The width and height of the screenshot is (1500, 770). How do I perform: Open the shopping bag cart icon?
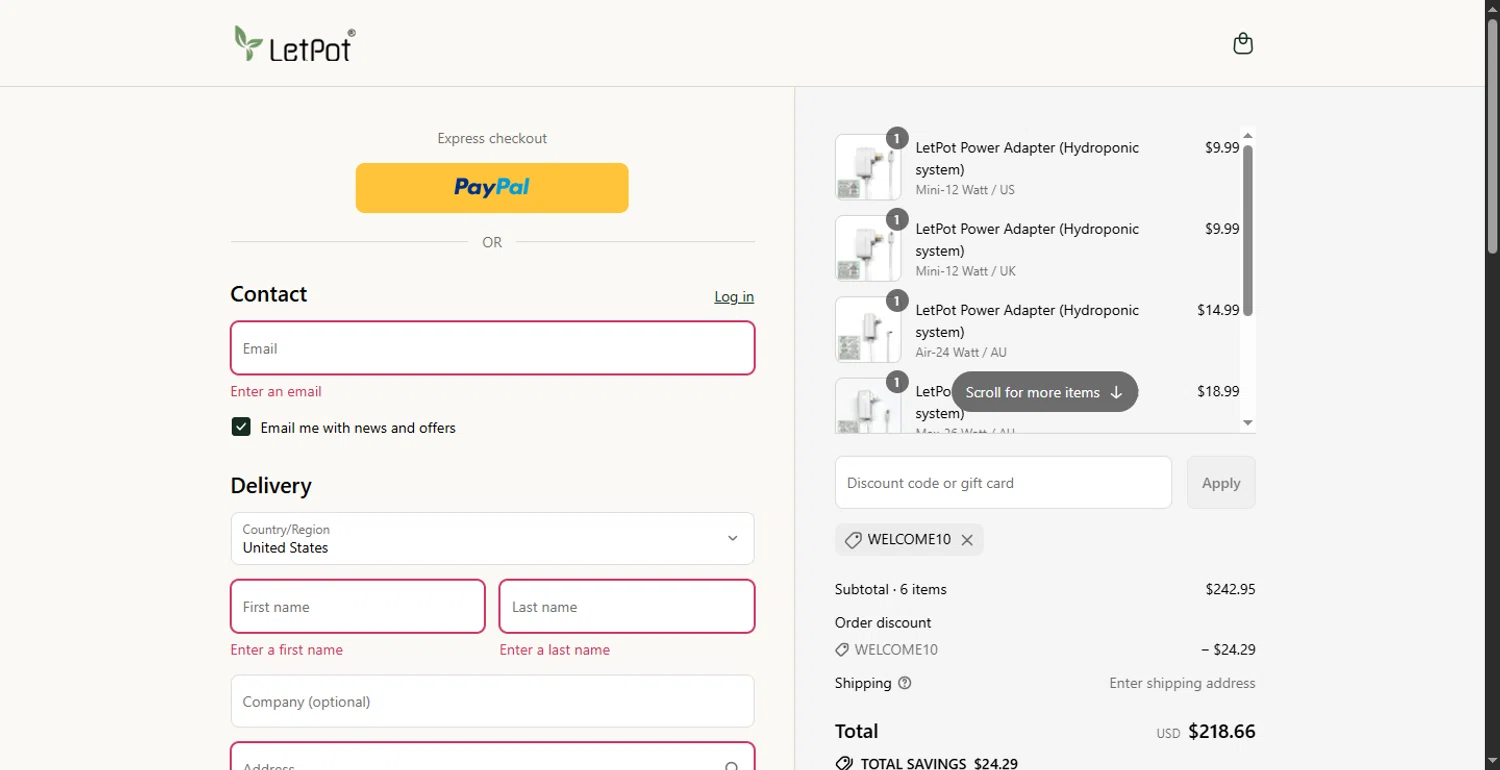point(1243,43)
